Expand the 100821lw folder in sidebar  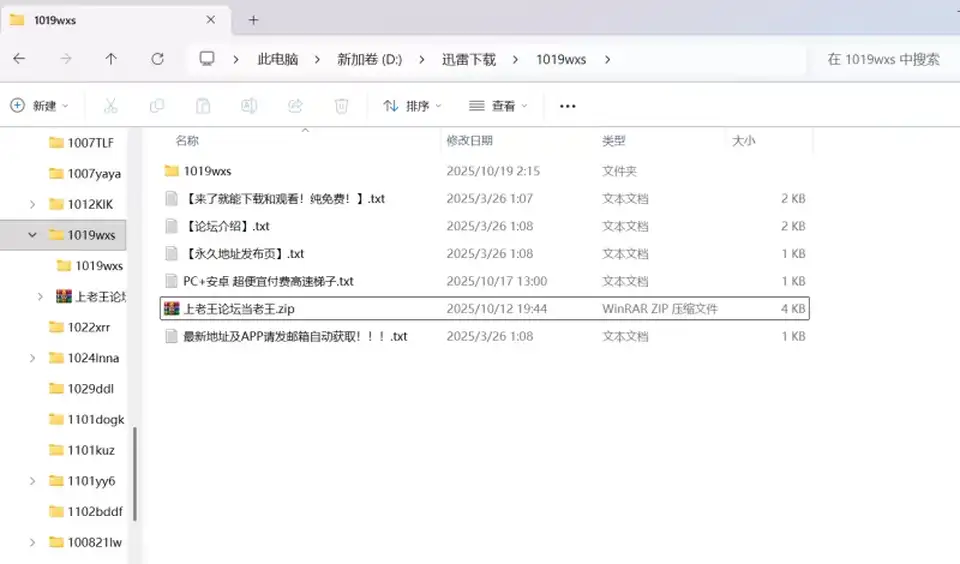pyautogui.click(x=32, y=543)
